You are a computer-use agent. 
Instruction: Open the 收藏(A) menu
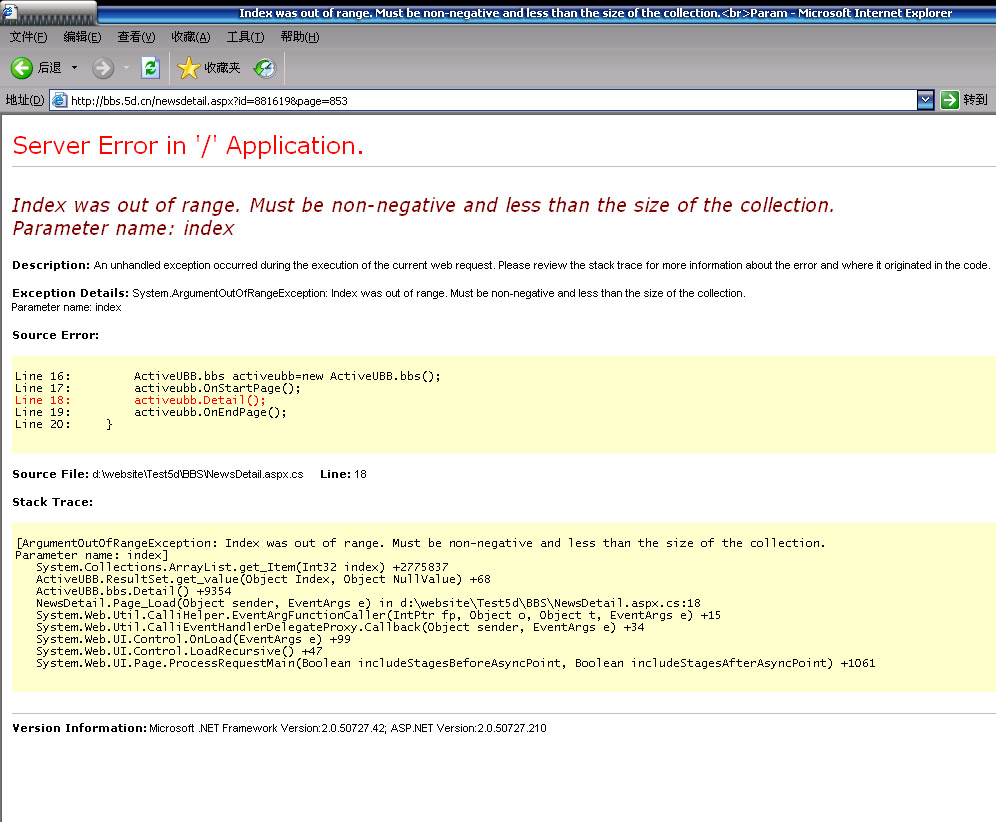[191, 37]
